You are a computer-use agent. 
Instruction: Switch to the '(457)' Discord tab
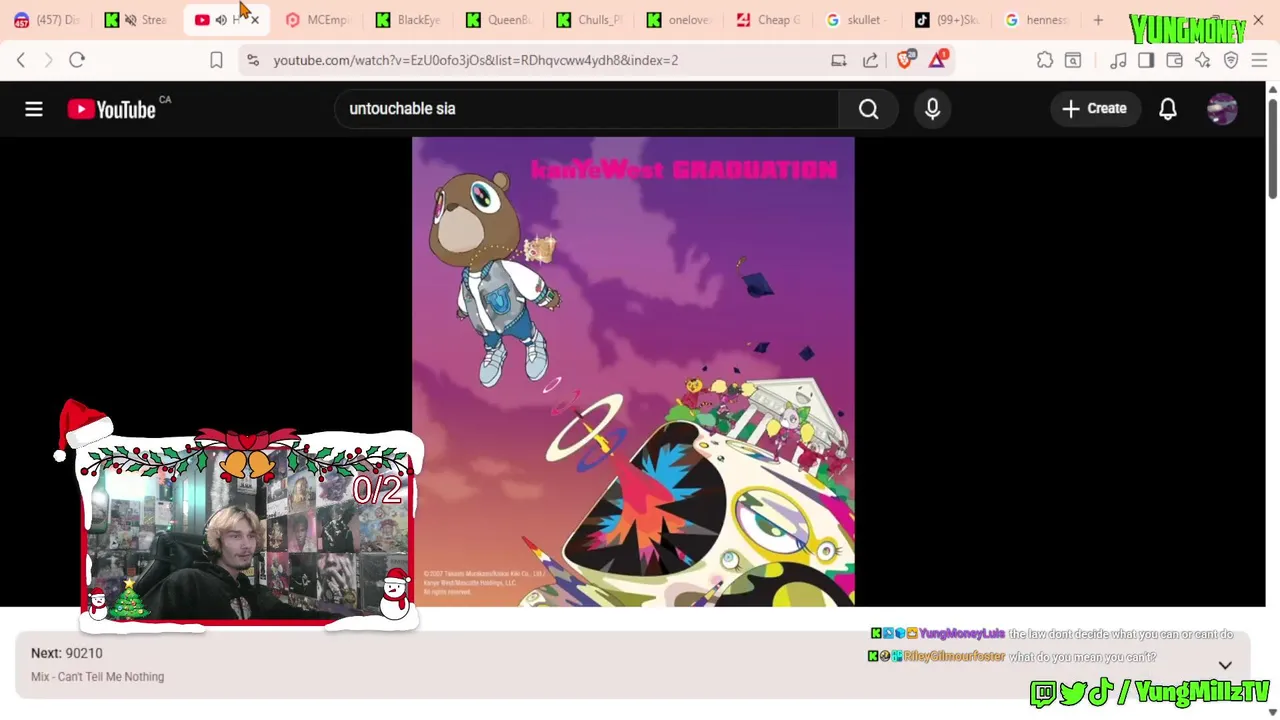pyautogui.click(x=46, y=20)
